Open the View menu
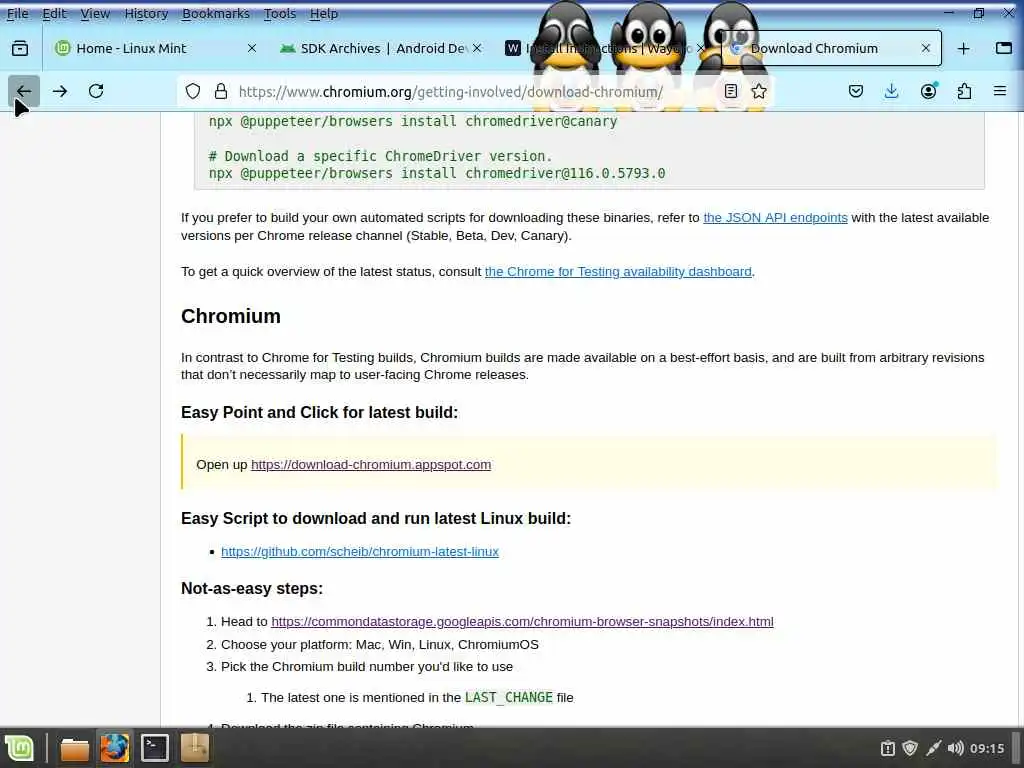This screenshot has width=1024, height=768. coord(95,13)
